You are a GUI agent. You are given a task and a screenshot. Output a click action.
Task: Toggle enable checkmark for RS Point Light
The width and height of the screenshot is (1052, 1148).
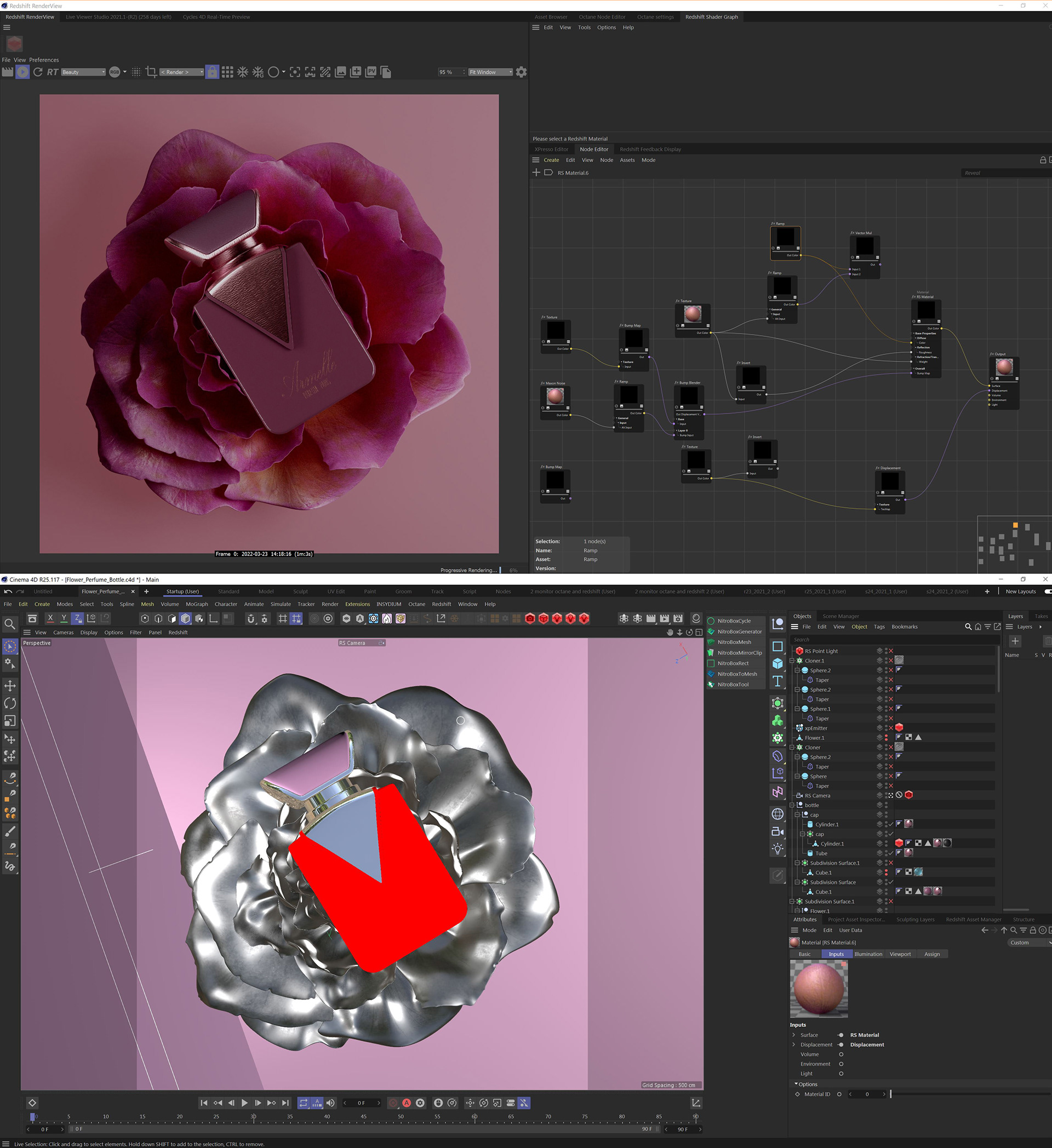[x=891, y=651]
